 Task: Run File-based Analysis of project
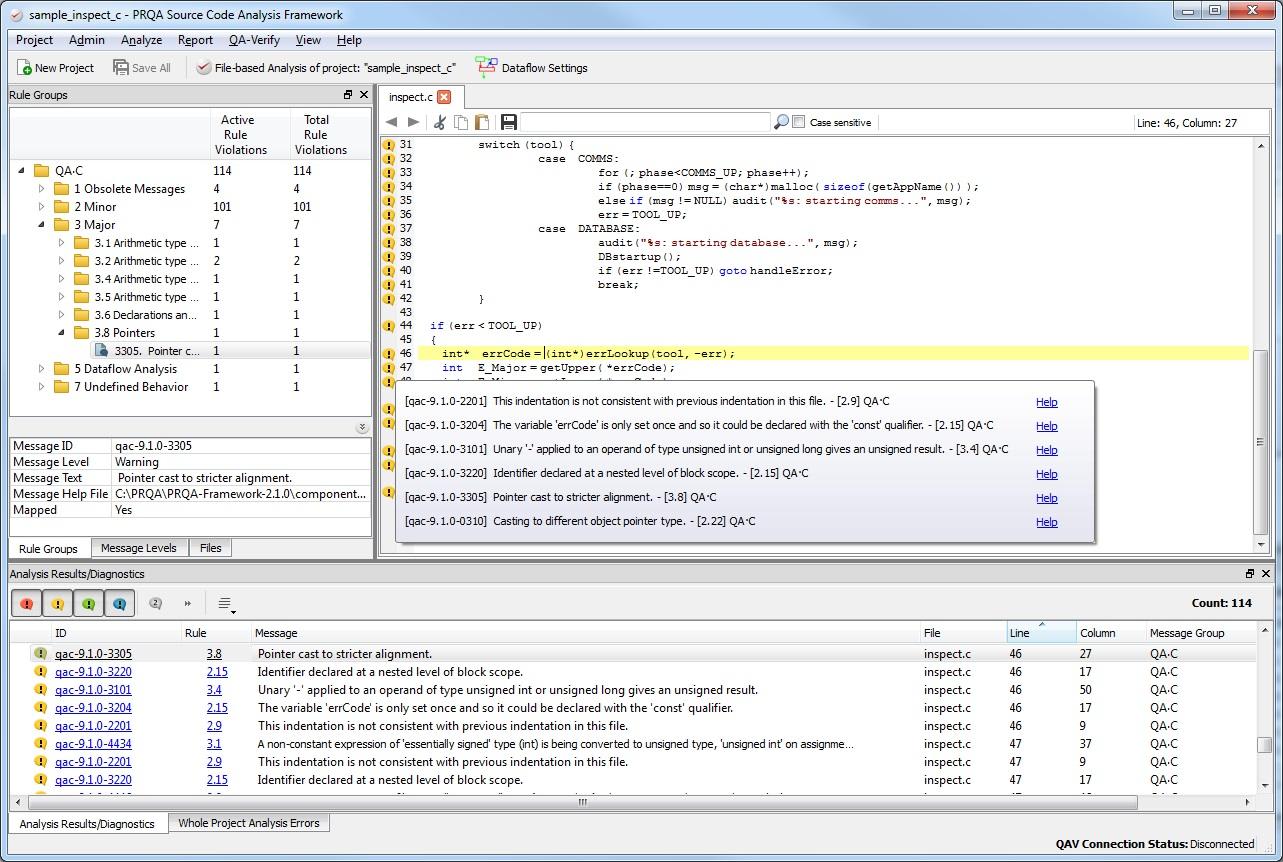(x=325, y=68)
